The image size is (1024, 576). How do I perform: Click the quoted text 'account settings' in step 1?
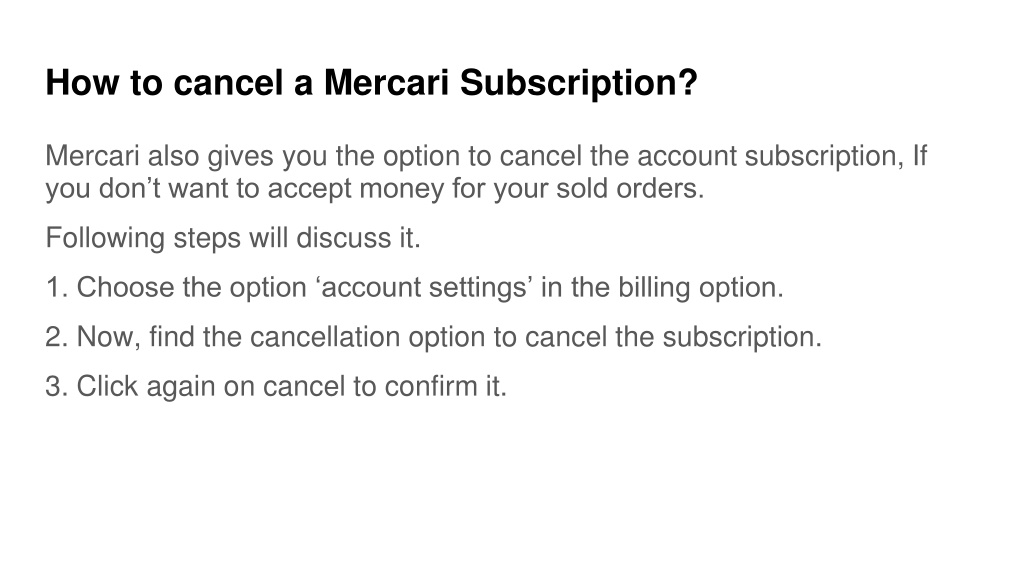(424, 288)
